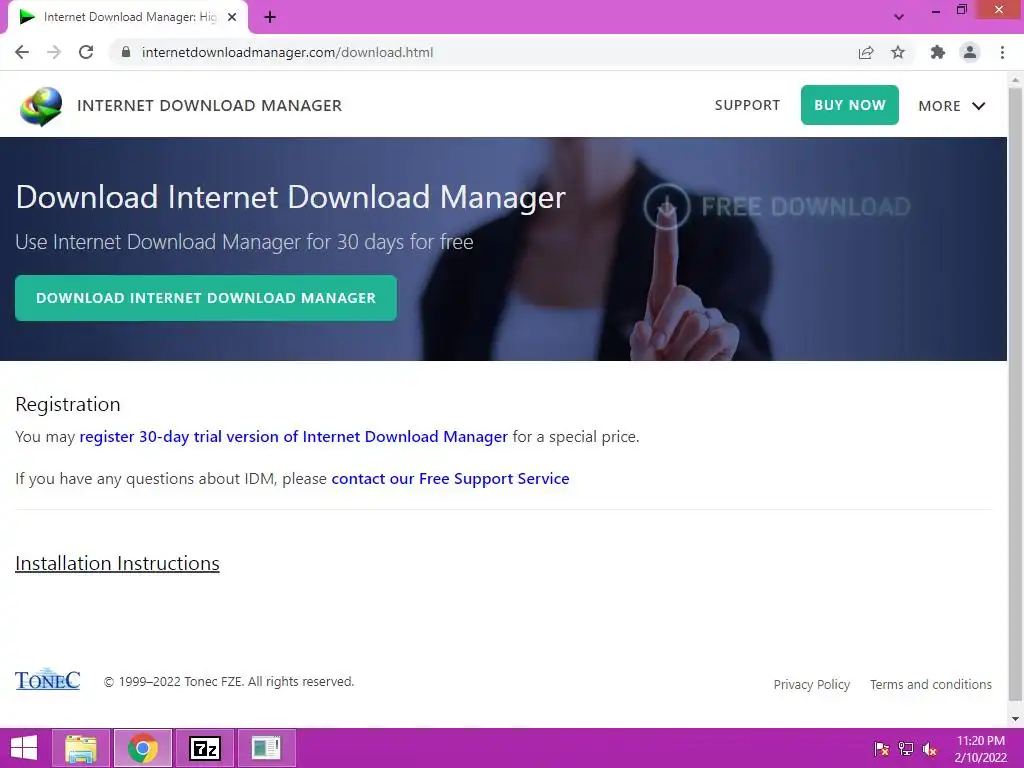Viewport: 1024px width, 768px height.
Task: Click DOWNLOAD INTERNET DOWNLOAD MANAGER button
Action: click(206, 298)
